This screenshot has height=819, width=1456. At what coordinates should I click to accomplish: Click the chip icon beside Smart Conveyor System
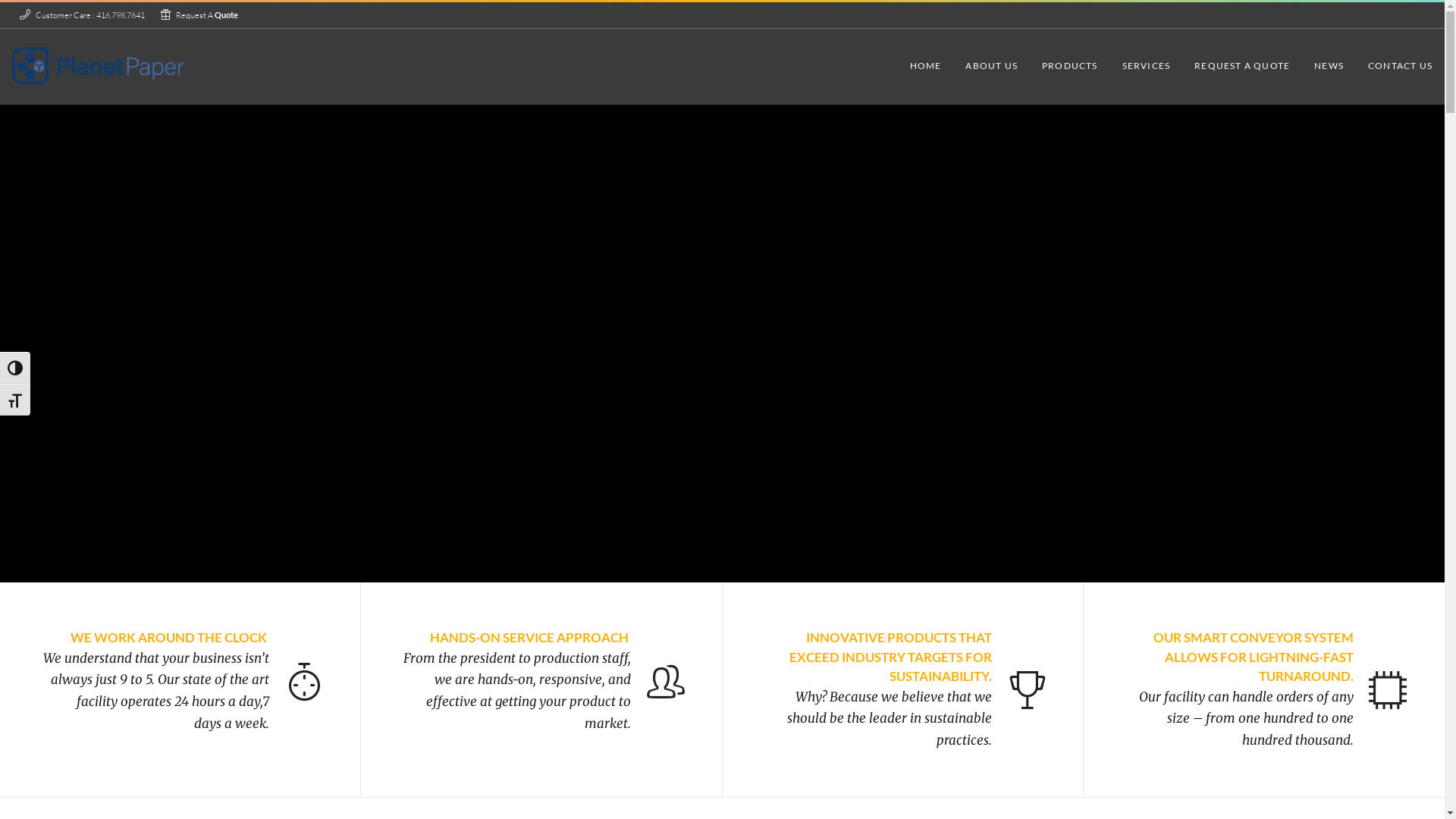coord(1387,689)
